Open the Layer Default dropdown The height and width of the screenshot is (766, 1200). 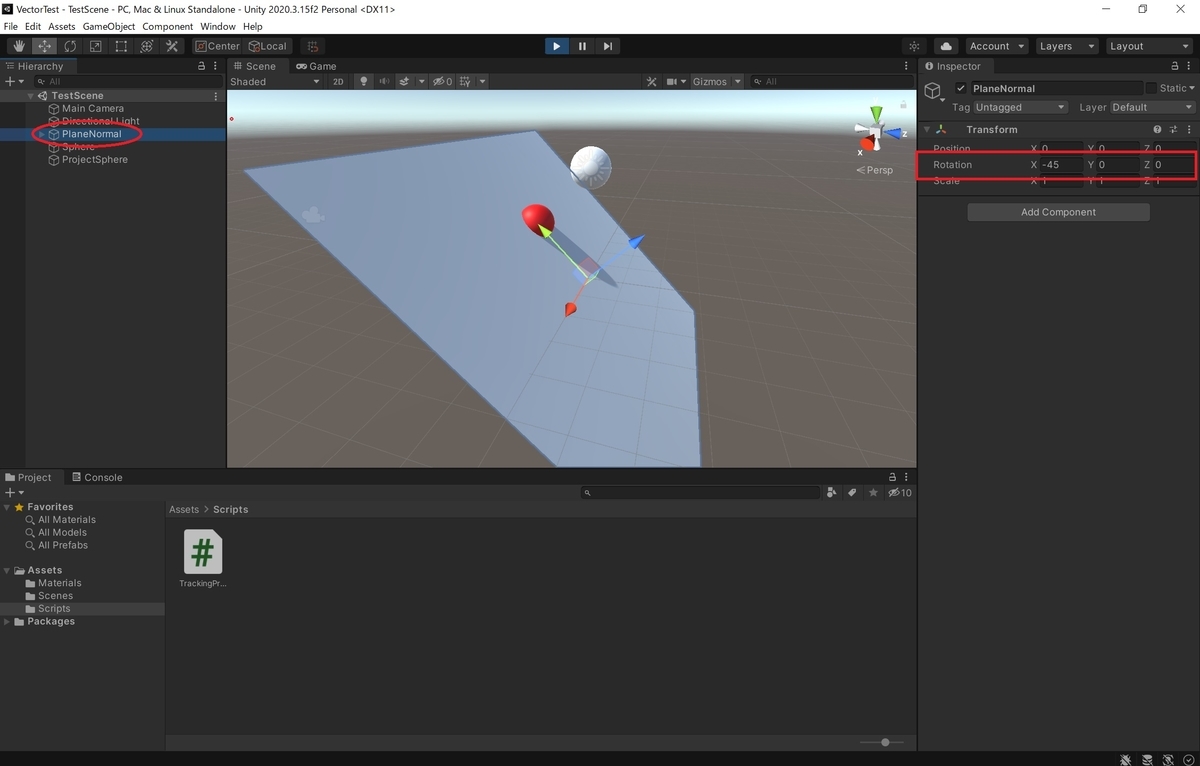click(1153, 107)
